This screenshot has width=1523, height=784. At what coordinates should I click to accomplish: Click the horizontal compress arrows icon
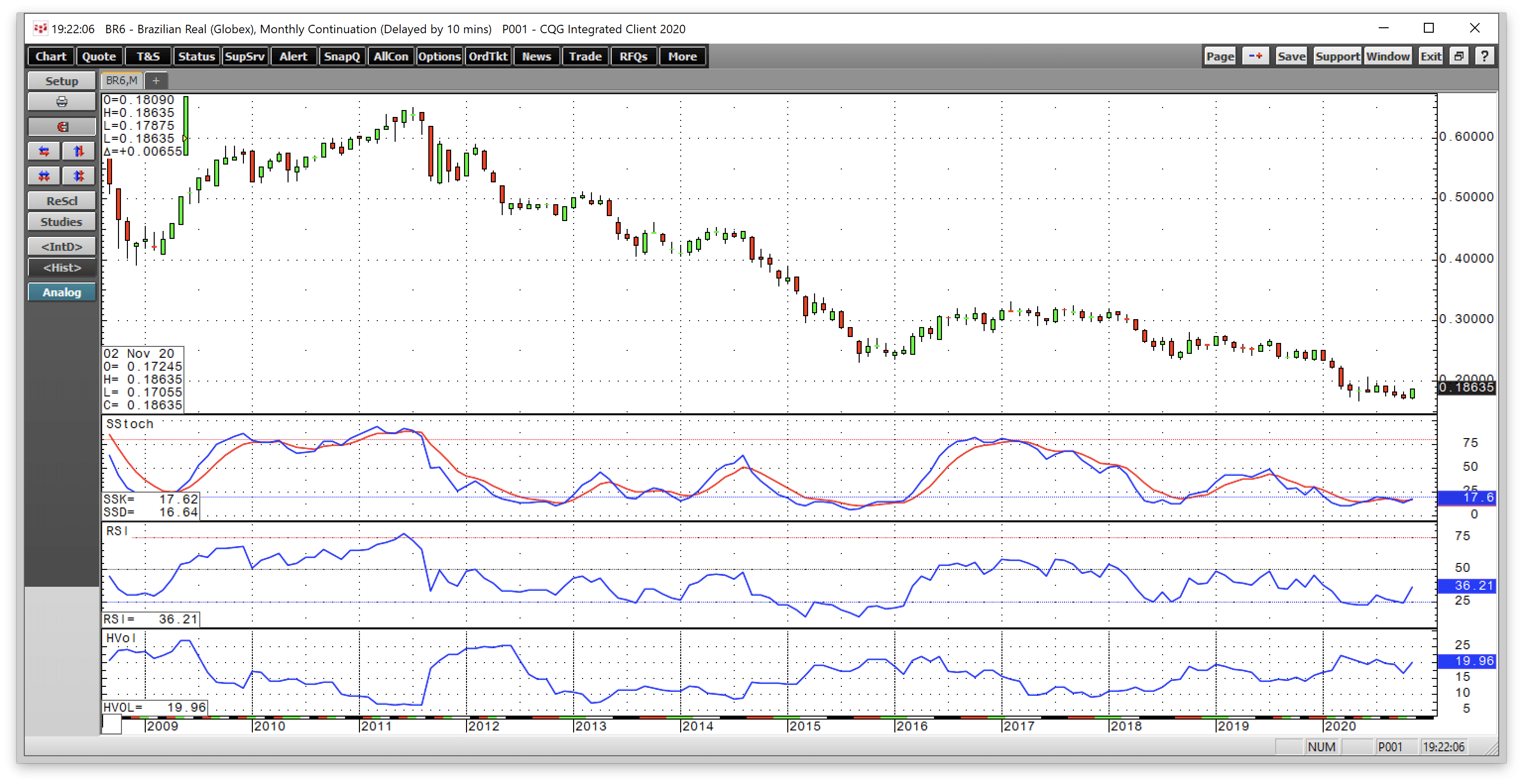pos(44,176)
